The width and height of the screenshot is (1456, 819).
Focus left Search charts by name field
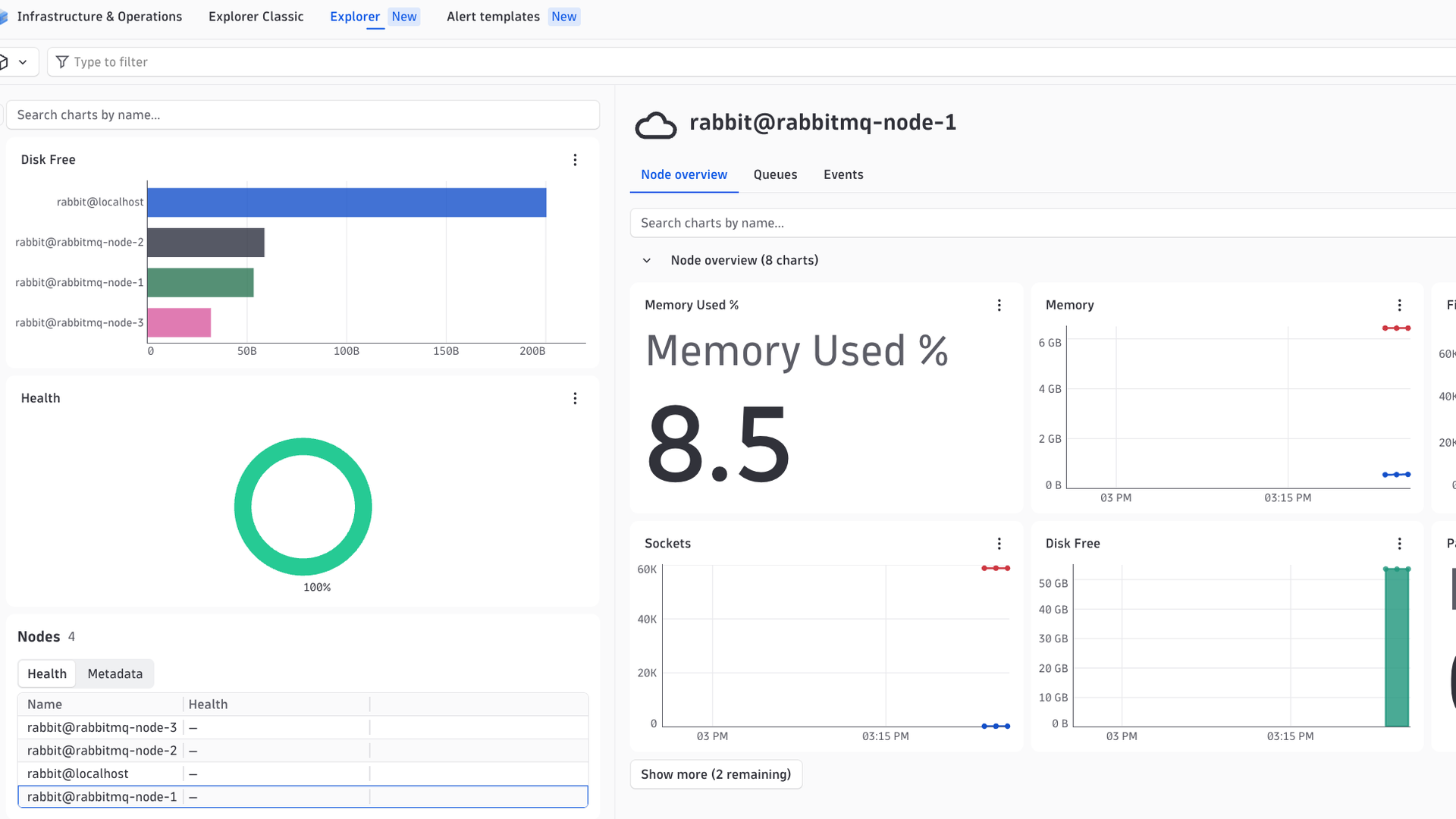click(x=303, y=115)
